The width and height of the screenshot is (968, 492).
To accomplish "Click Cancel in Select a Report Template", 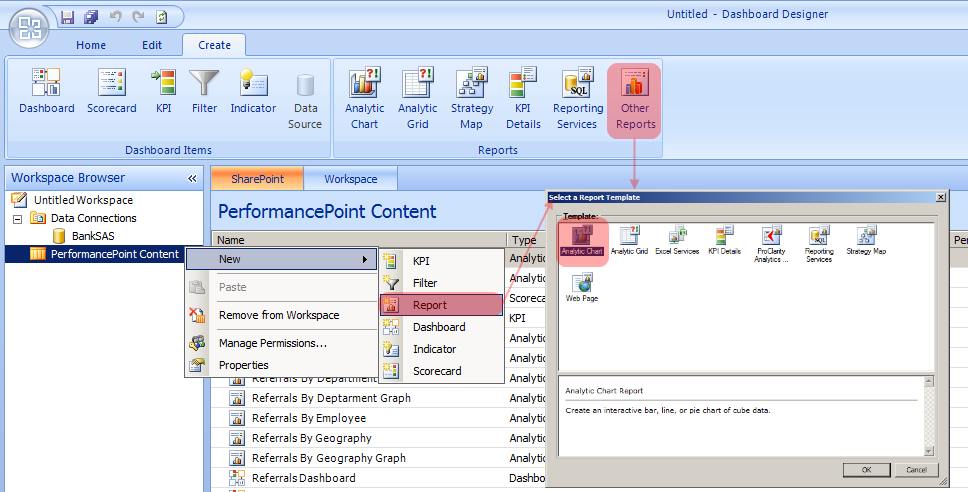I will tap(916, 470).
